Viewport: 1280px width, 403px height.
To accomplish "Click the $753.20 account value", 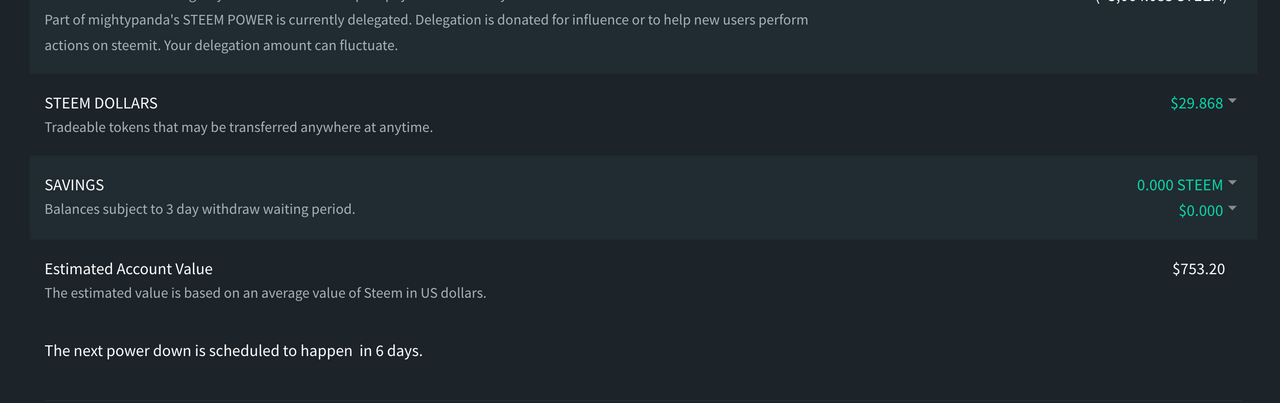I will click(x=1198, y=269).
